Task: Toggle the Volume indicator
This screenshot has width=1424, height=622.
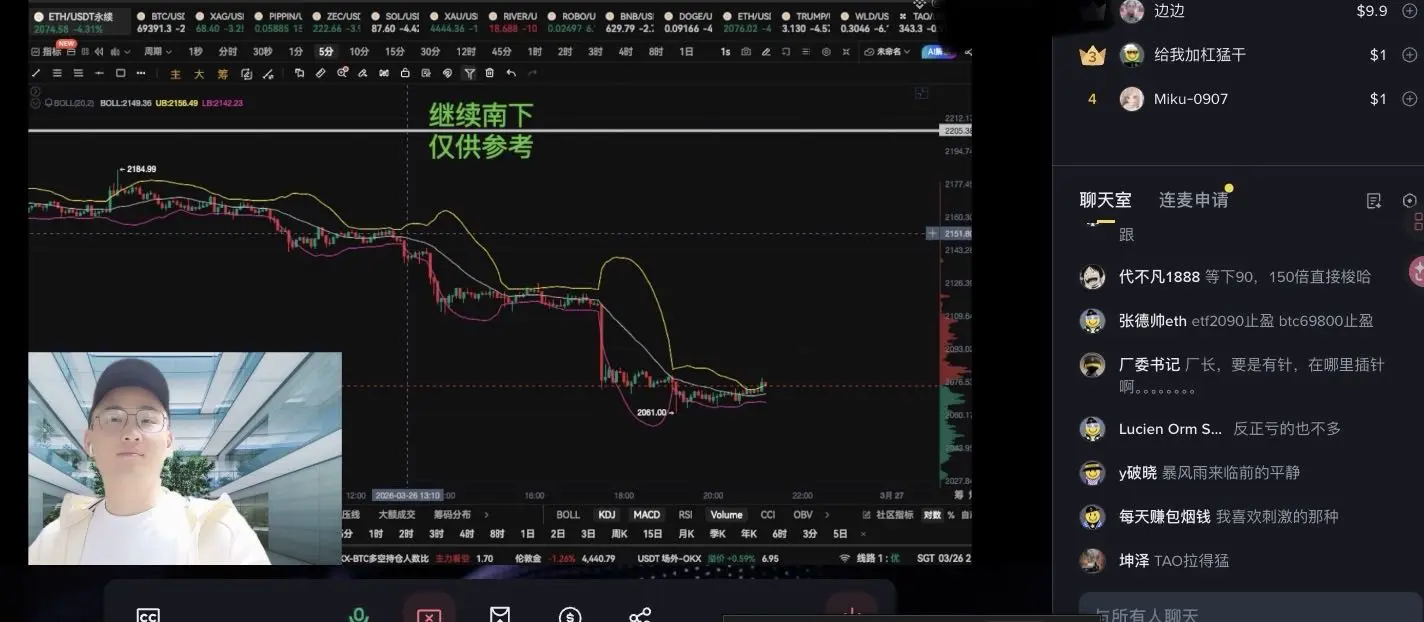Action: 726,515
